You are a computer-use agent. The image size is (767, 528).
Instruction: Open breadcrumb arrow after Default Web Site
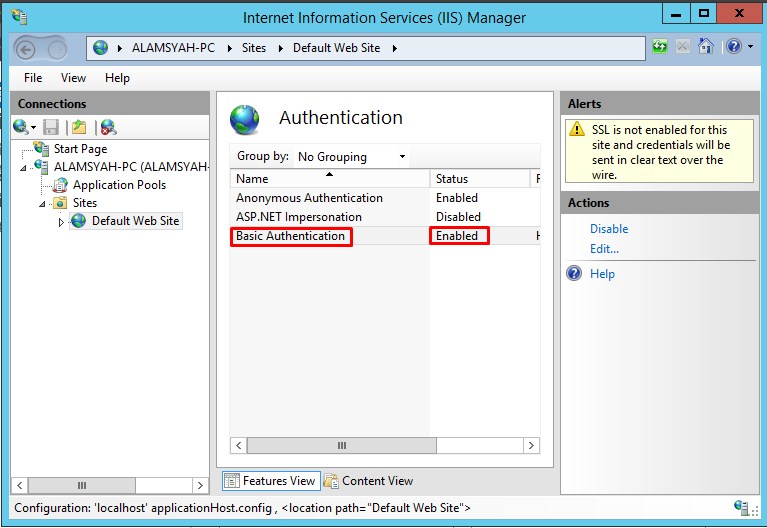[394, 48]
